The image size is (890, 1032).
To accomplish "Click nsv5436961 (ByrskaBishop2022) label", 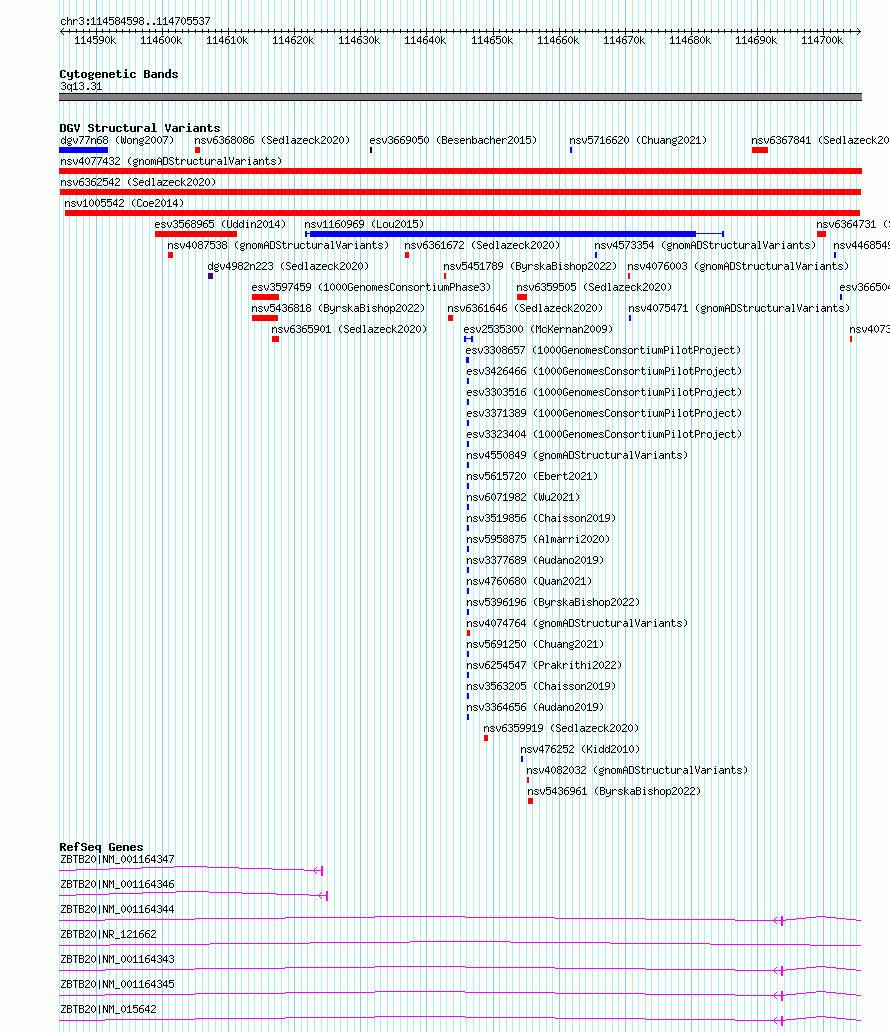I will (614, 793).
